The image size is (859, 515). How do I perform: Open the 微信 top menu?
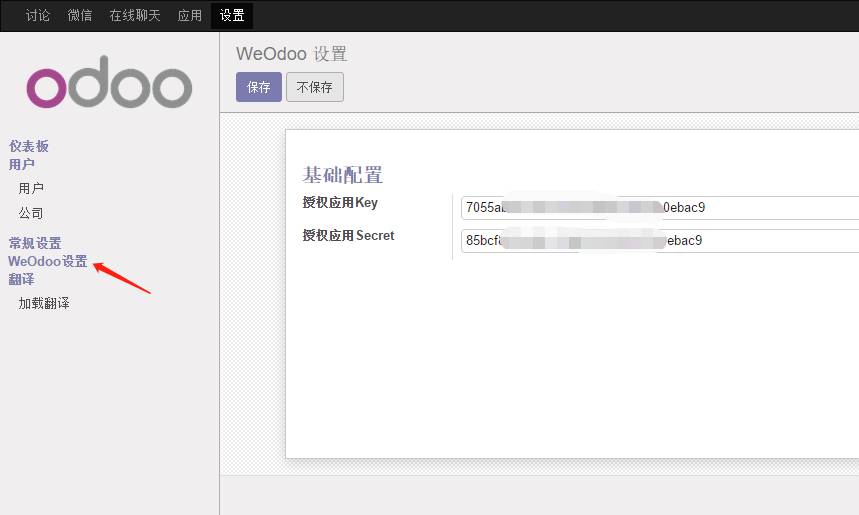[80, 15]
